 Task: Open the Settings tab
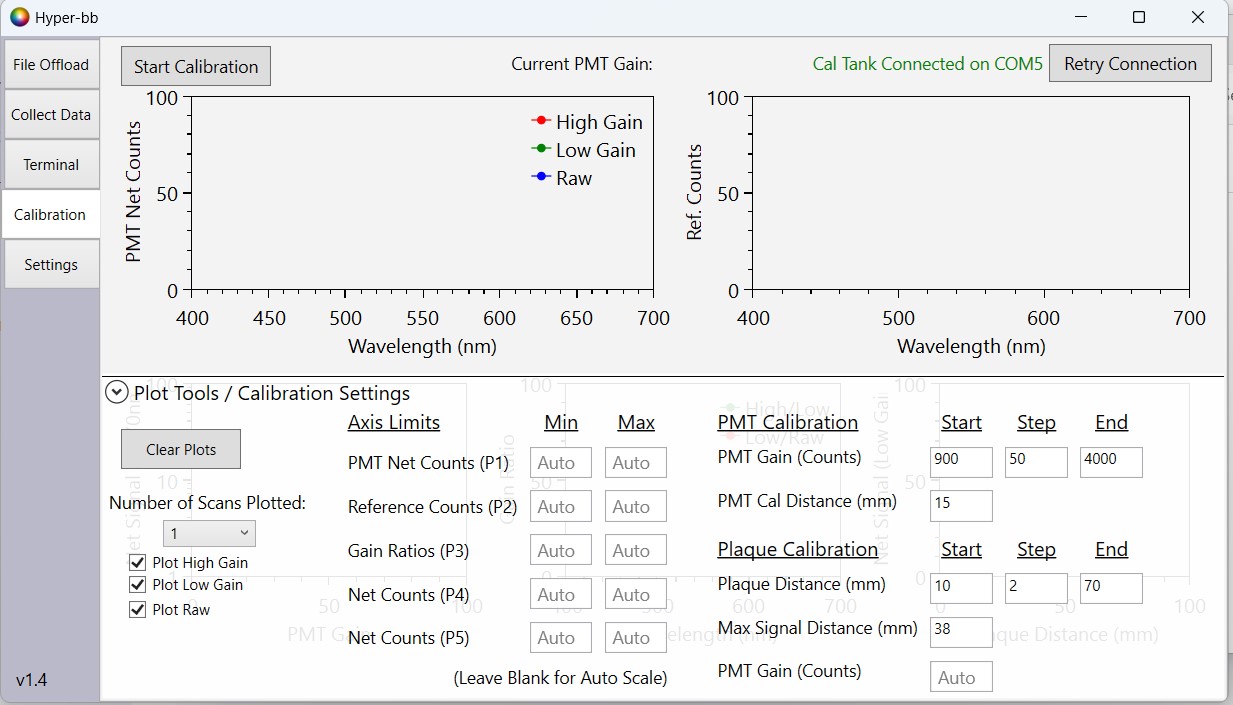(51, 265)
